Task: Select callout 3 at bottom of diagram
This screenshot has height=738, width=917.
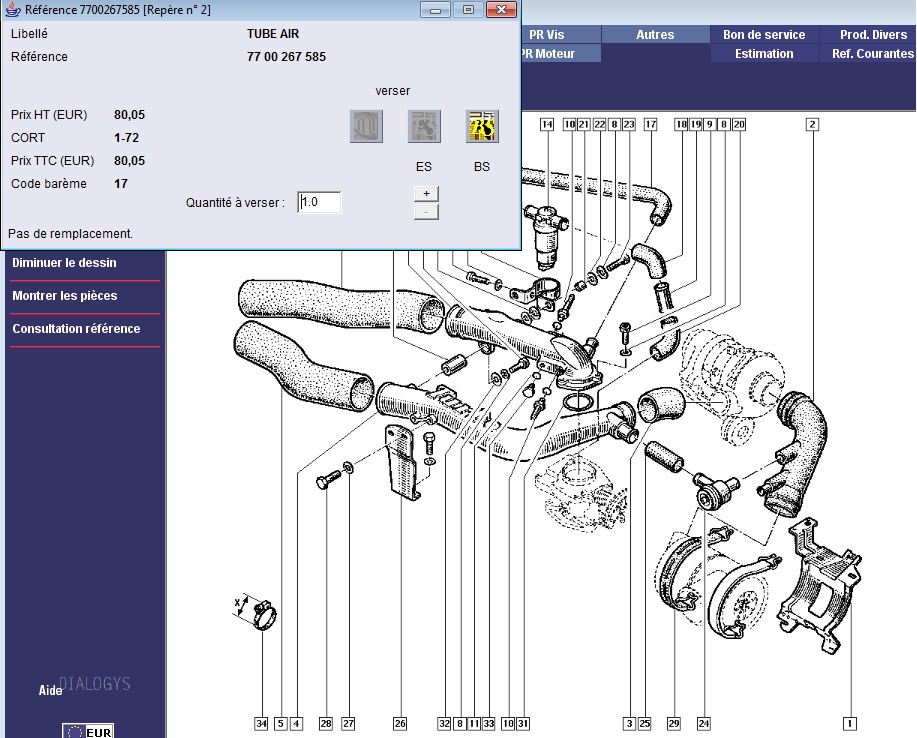Action: [x=629, y=723]
